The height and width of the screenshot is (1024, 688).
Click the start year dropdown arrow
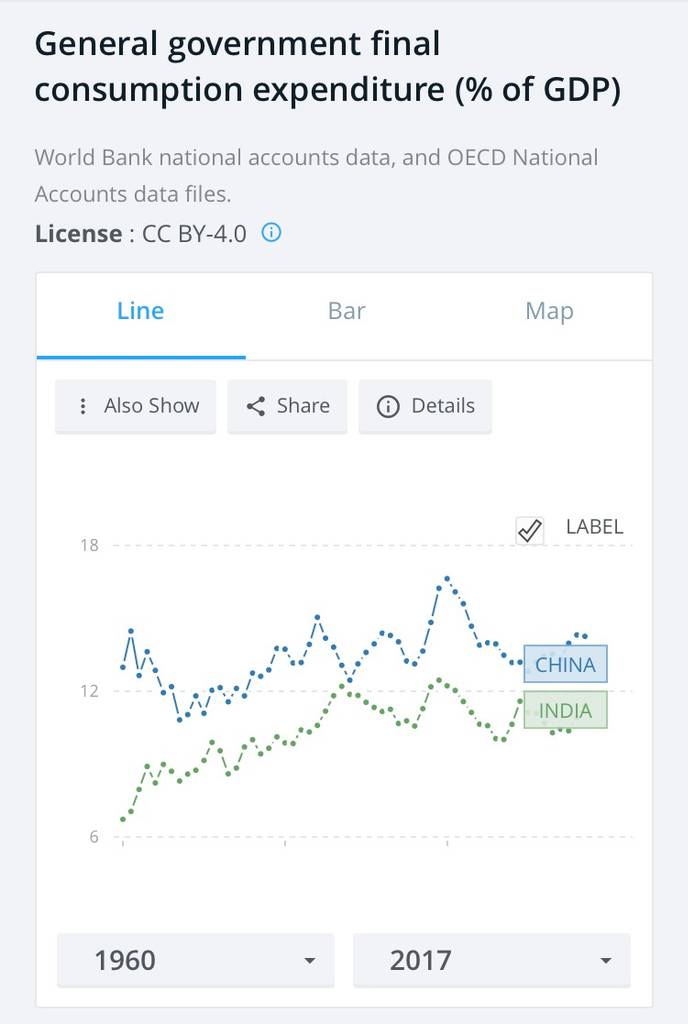point(309,961)
